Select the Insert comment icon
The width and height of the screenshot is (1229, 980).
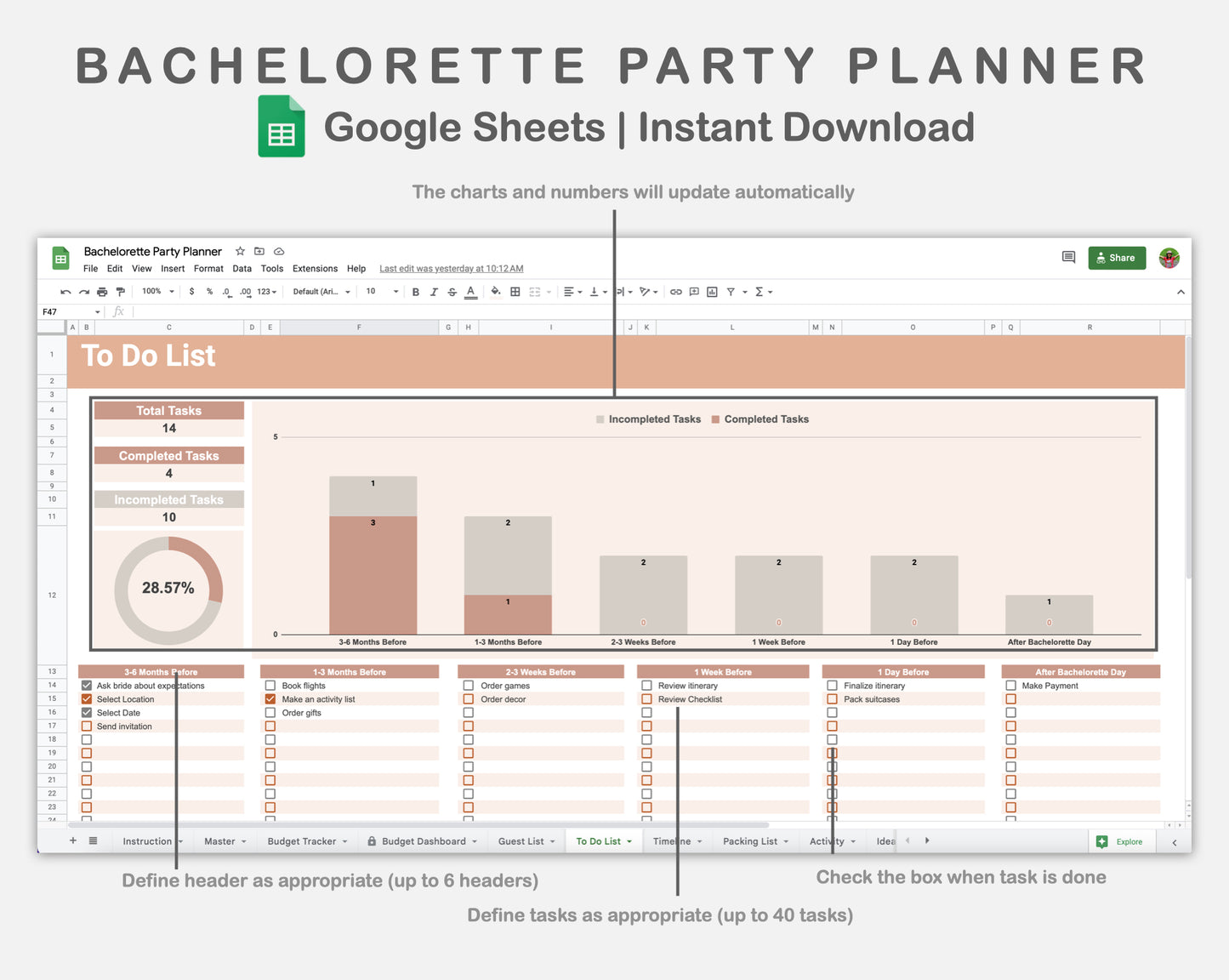pyautogui.click(x=693, y=291)
